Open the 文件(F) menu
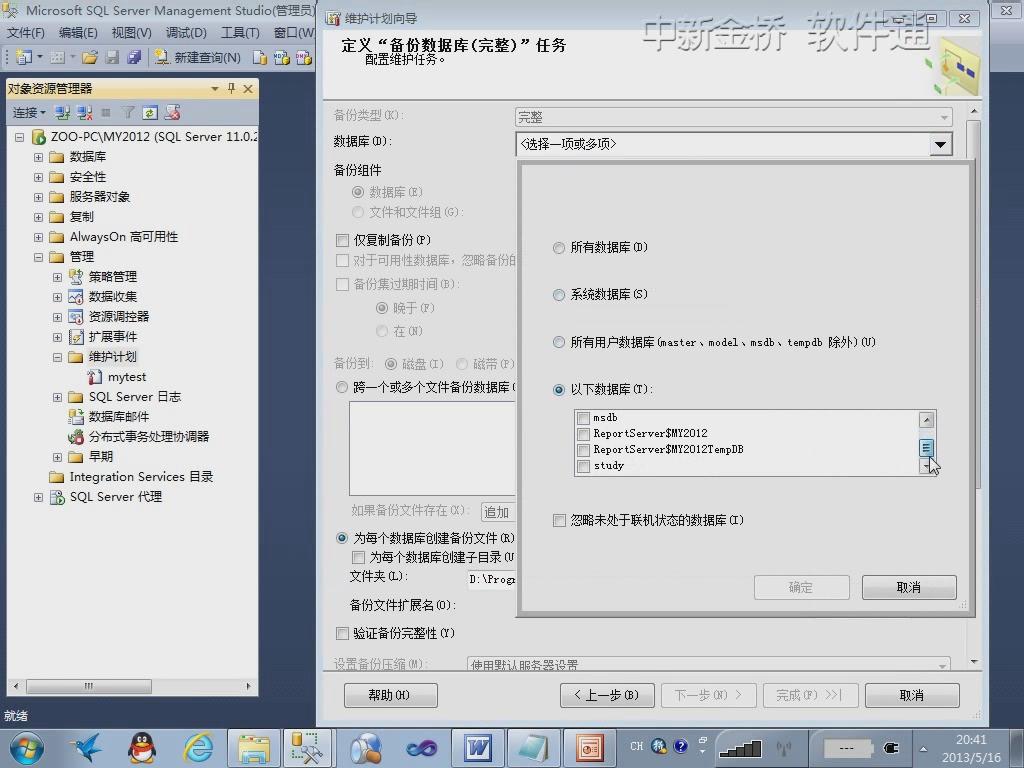This screenshot has width=1024, height=768. (x=25, y=33)
